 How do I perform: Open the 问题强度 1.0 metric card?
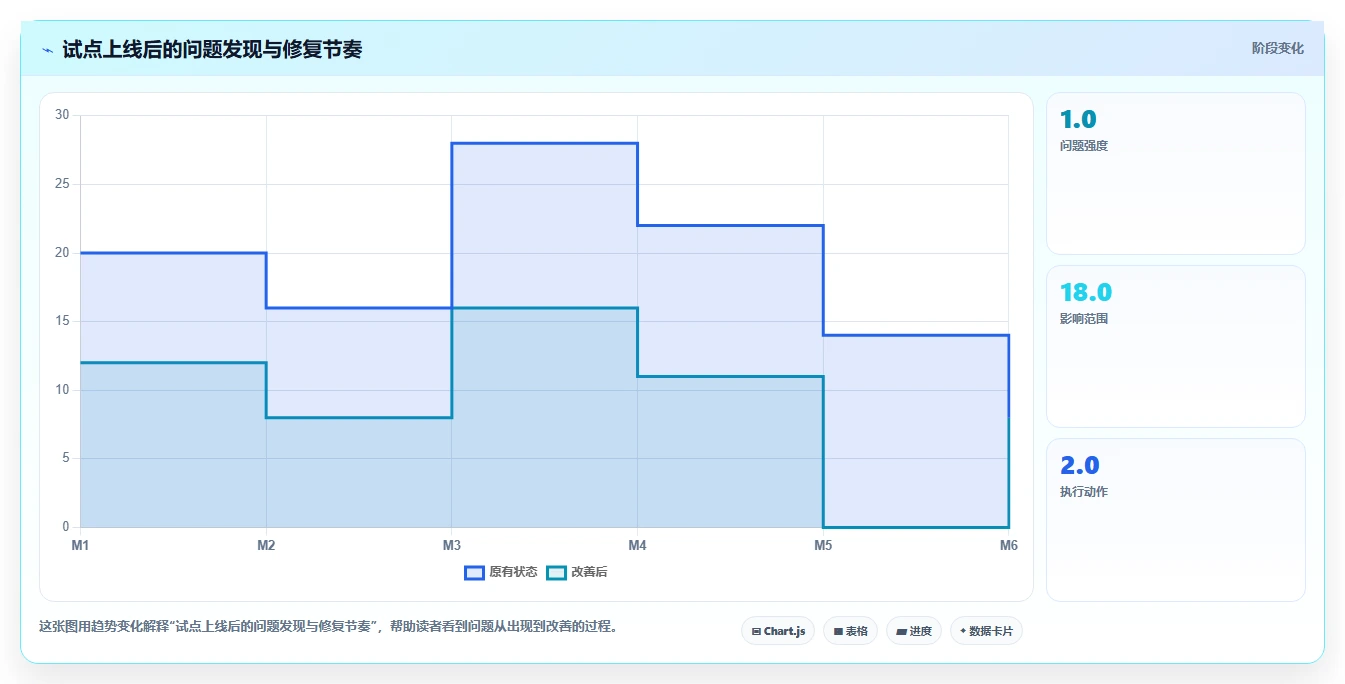coord(1175,173)
